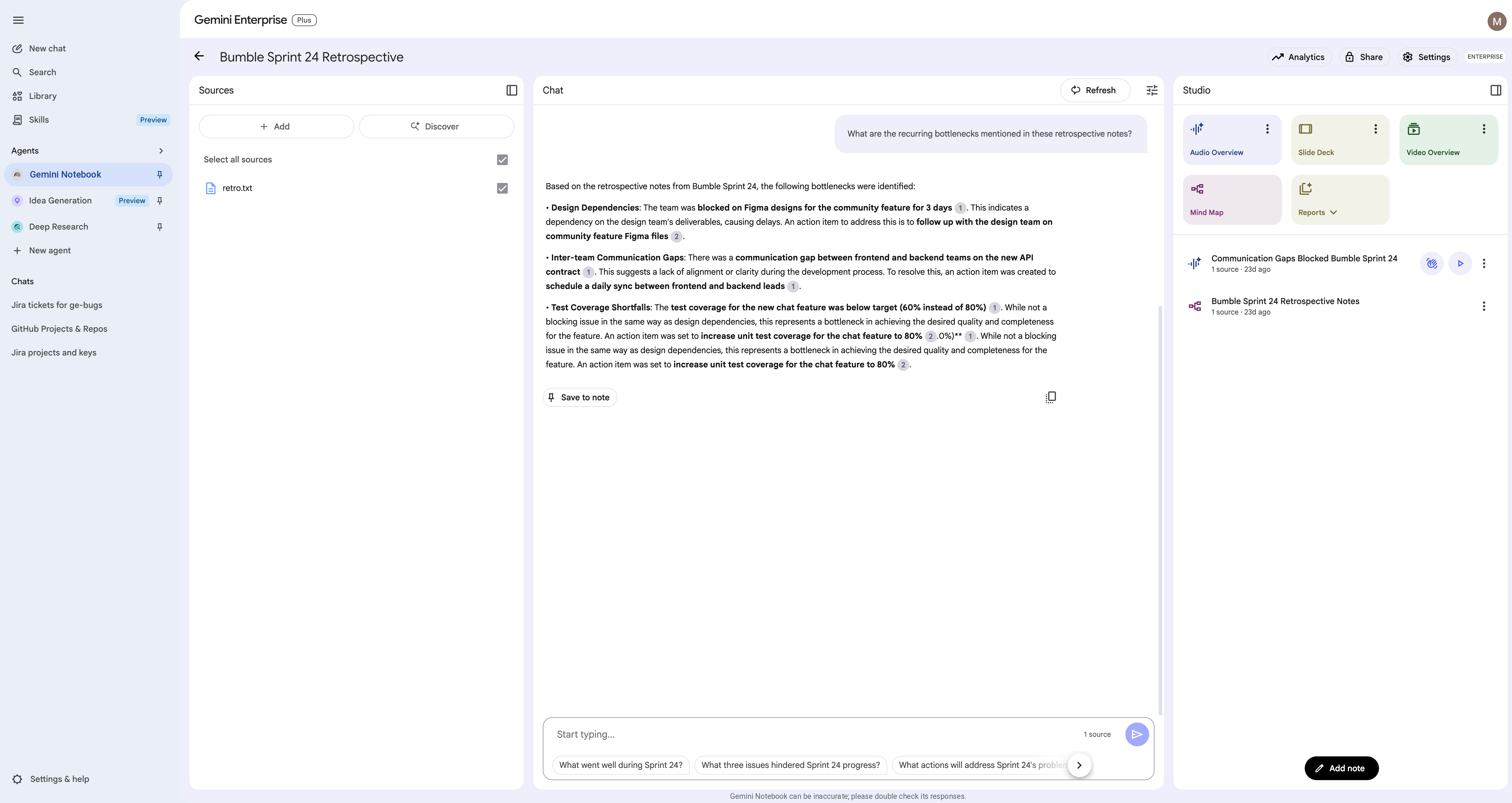Toggle pin for Deep Research agent
This screenshot has height=803, width=1512.
160,227
